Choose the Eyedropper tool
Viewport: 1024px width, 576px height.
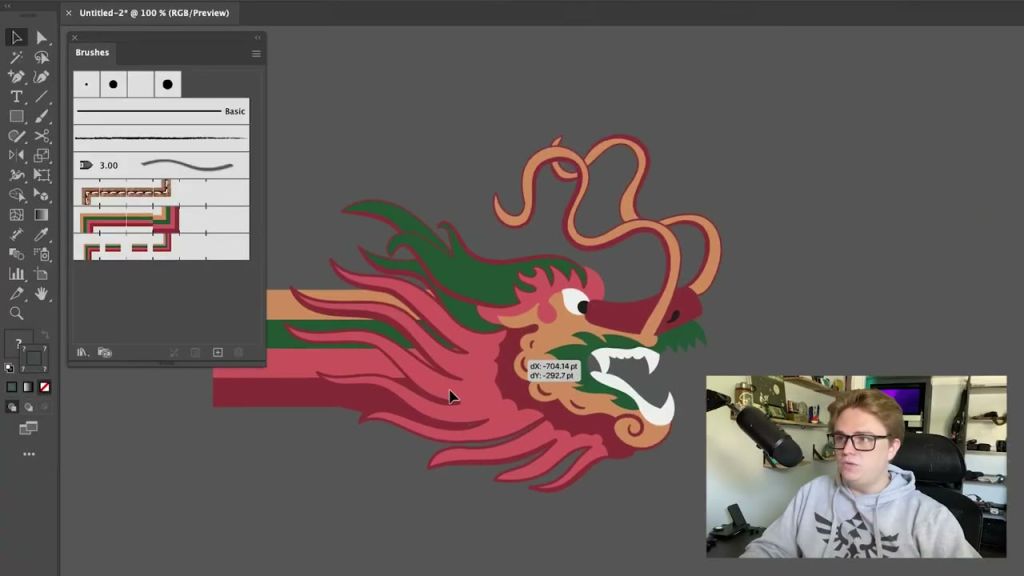41,234
